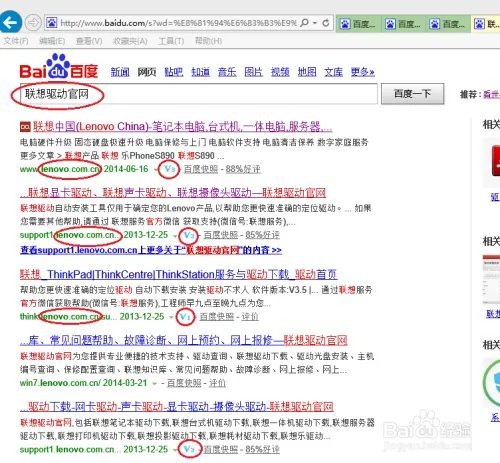Image resolution: width=500 pixels, height=463 pixels.
Task: Open the address bar dropdown arrow
Action: [315, 23]
